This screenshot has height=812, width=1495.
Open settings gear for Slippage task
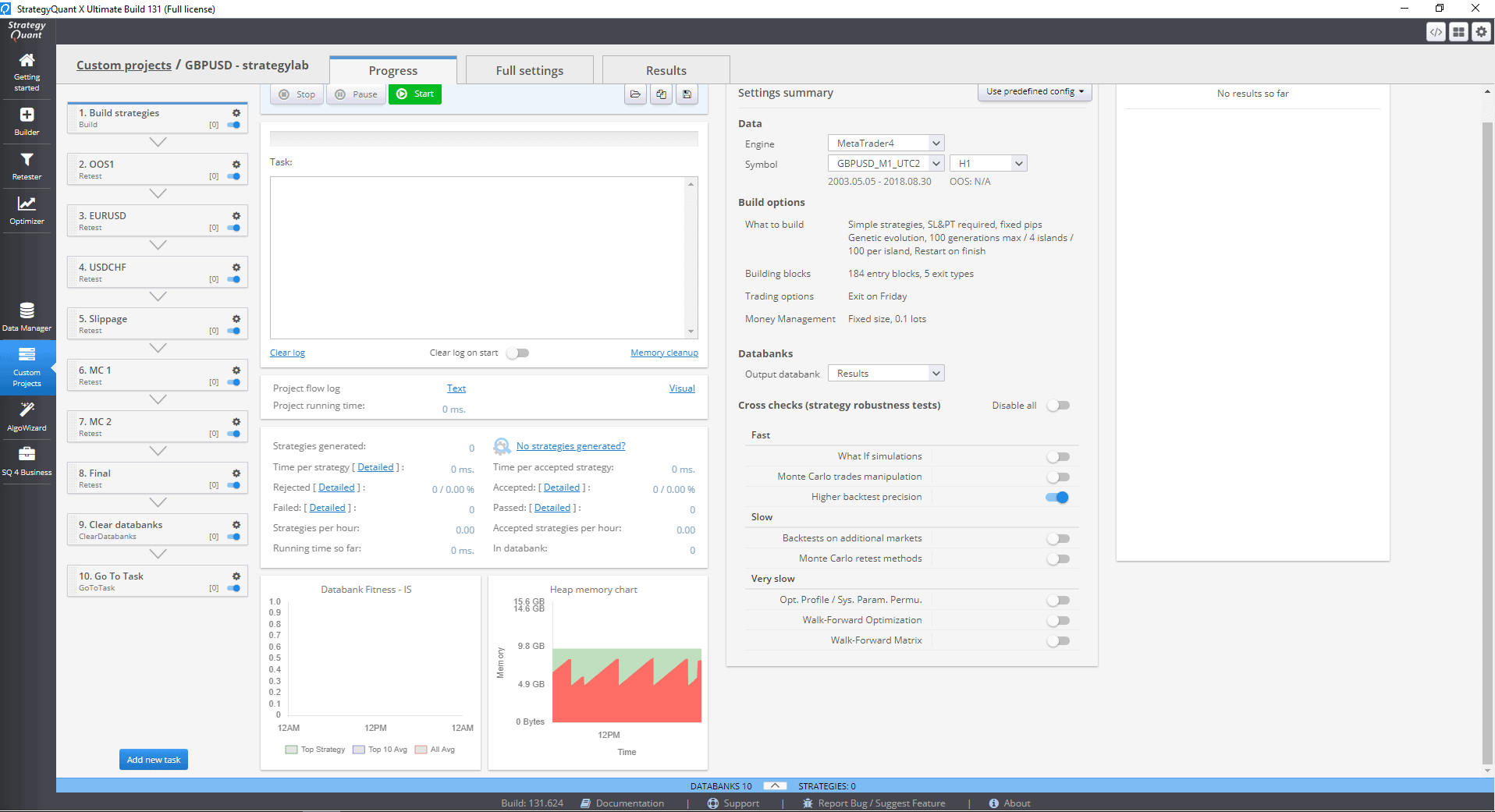236,319
